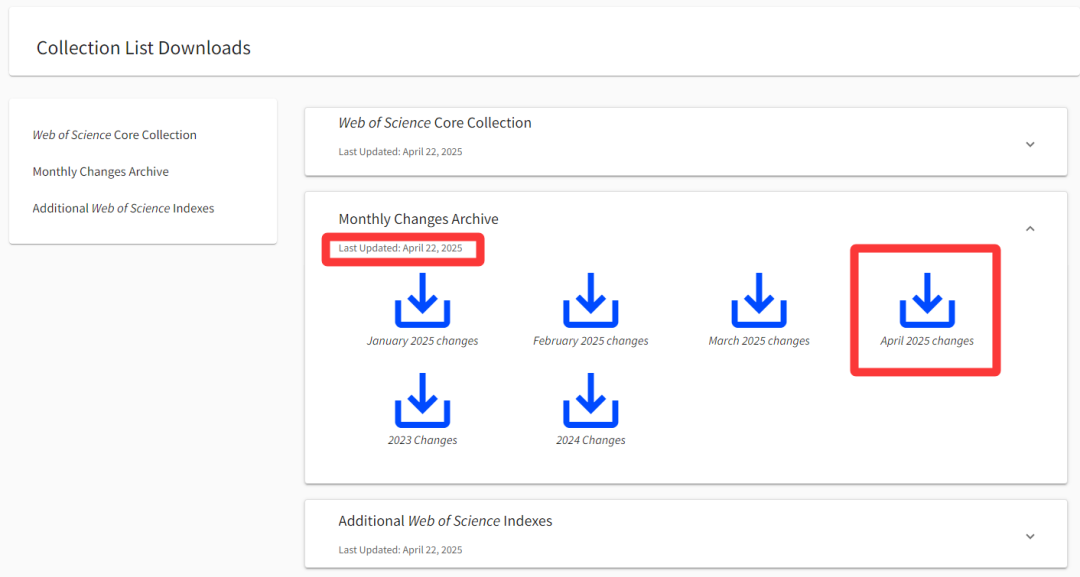Viewport: 1080px width, 577px height.
Task: Click the January 2025 changes label
Action: coord(422,341)
